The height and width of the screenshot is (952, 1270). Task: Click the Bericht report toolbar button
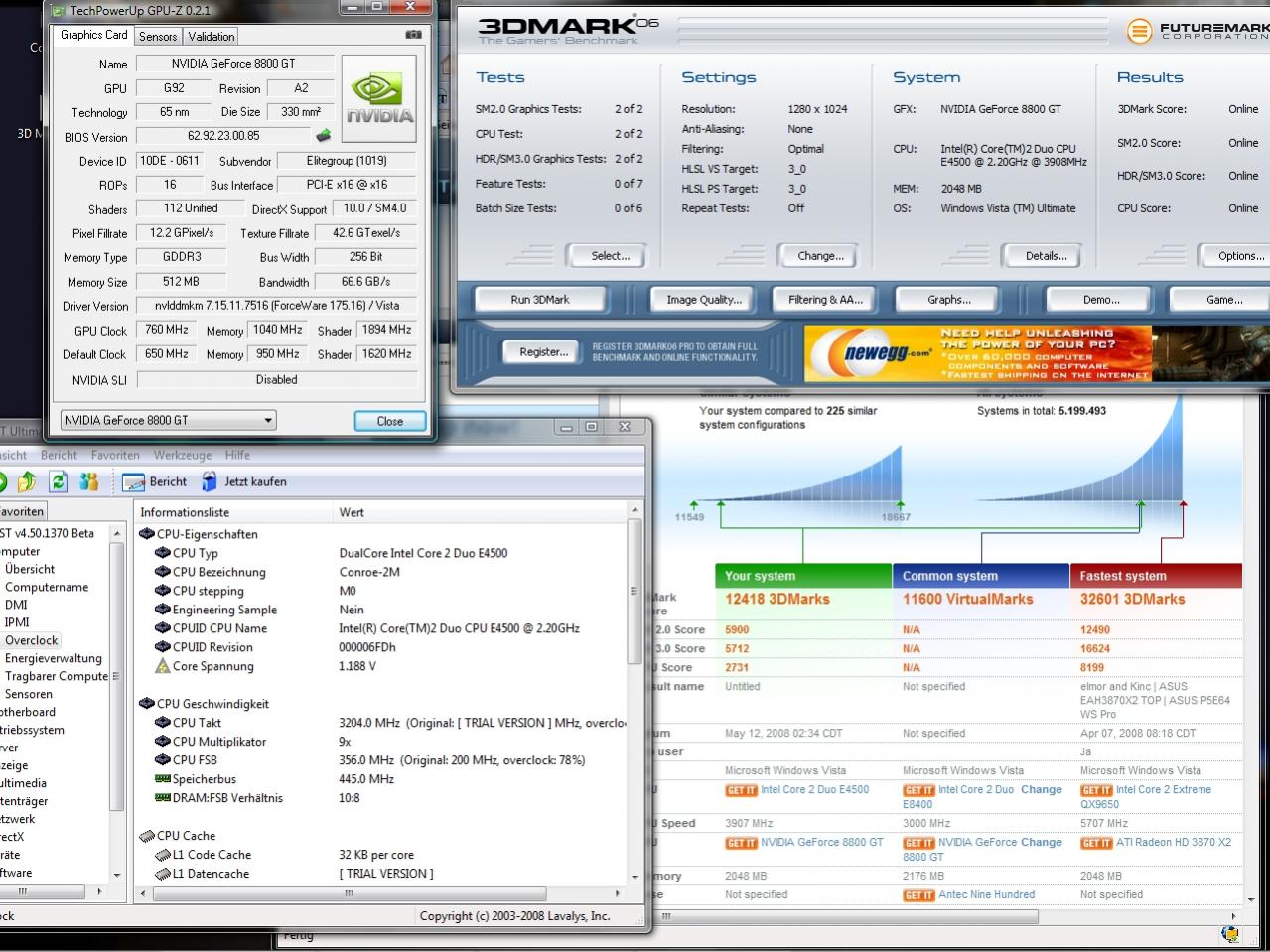(155, 481)
